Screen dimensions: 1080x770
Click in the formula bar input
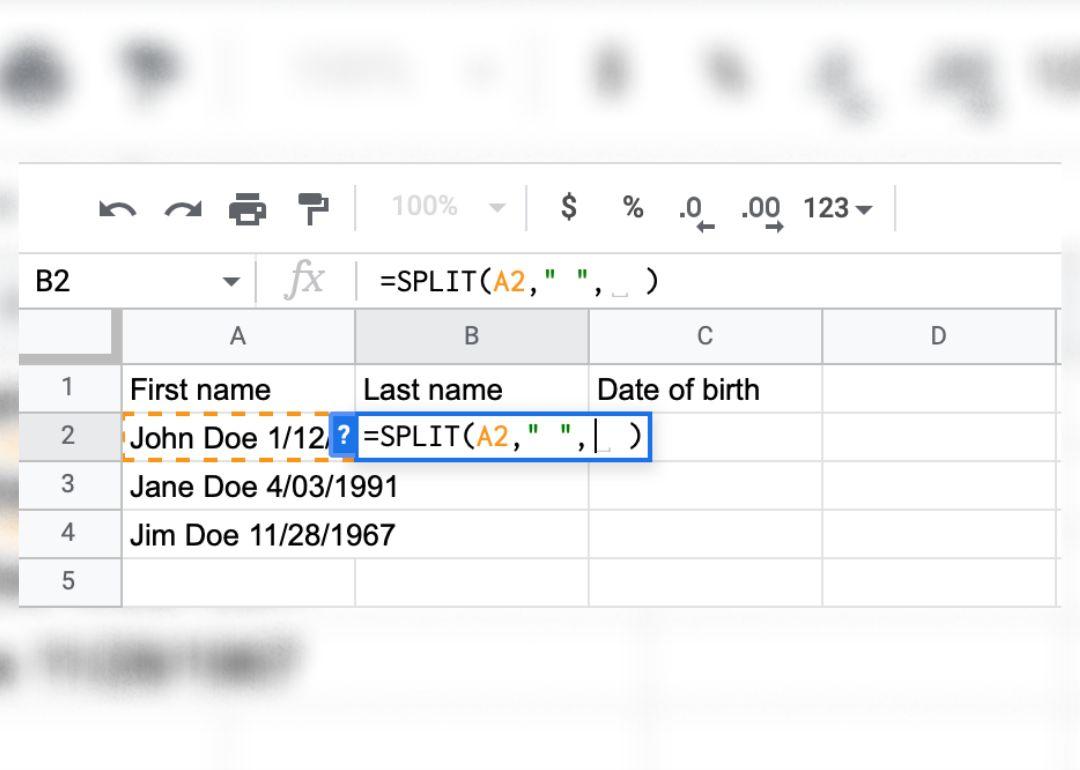click(x=700, y=282)
